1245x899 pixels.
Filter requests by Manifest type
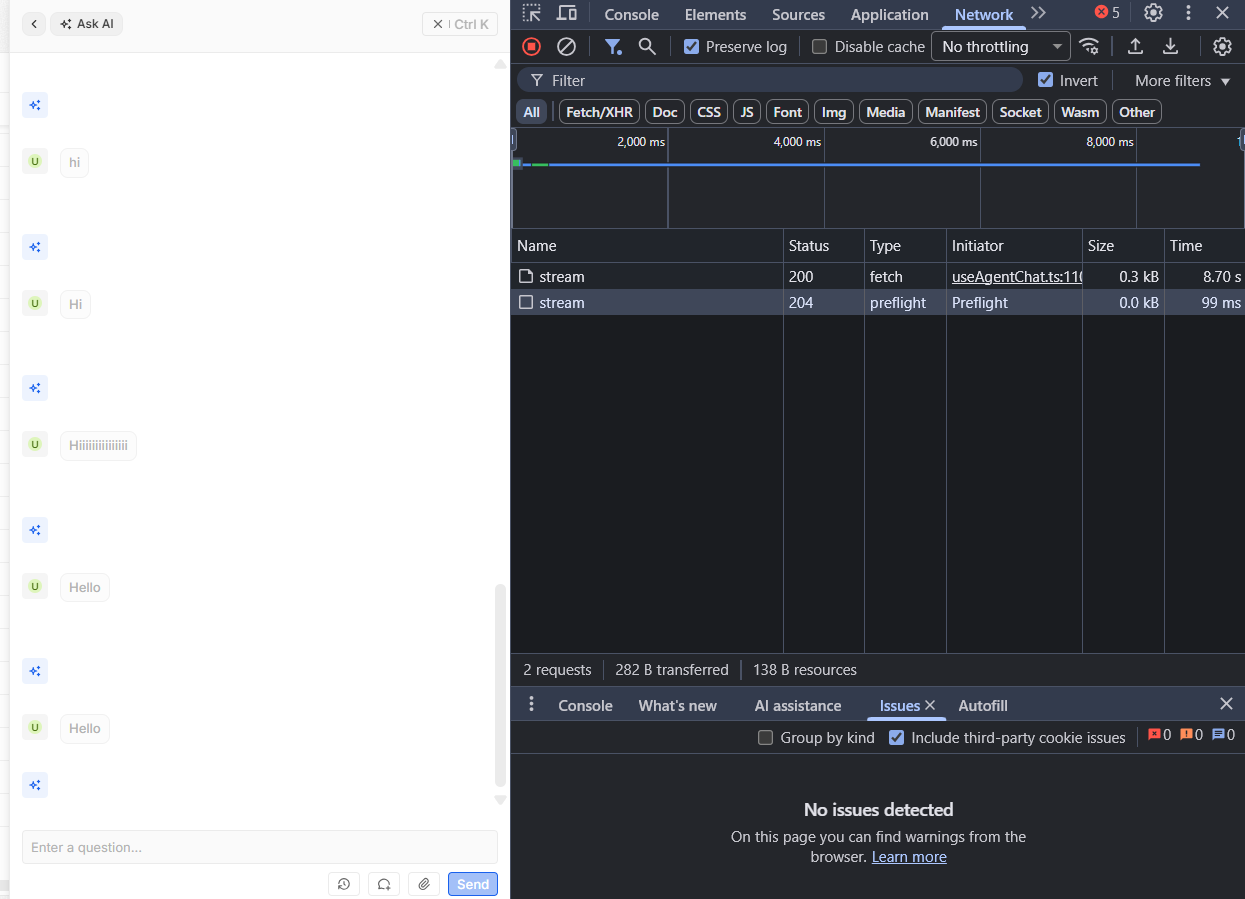[952, 112]
